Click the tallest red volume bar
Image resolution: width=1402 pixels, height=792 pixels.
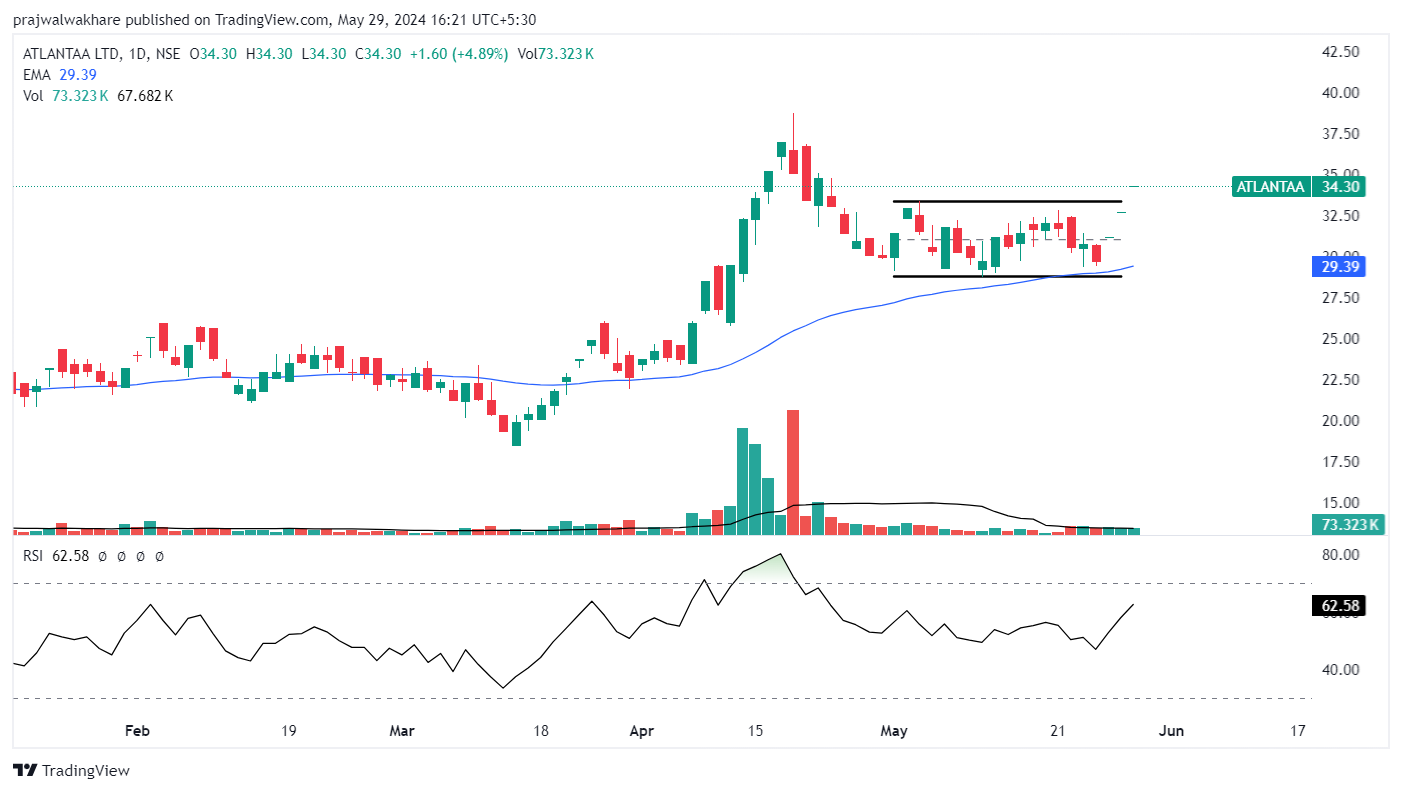pos(793,472)
